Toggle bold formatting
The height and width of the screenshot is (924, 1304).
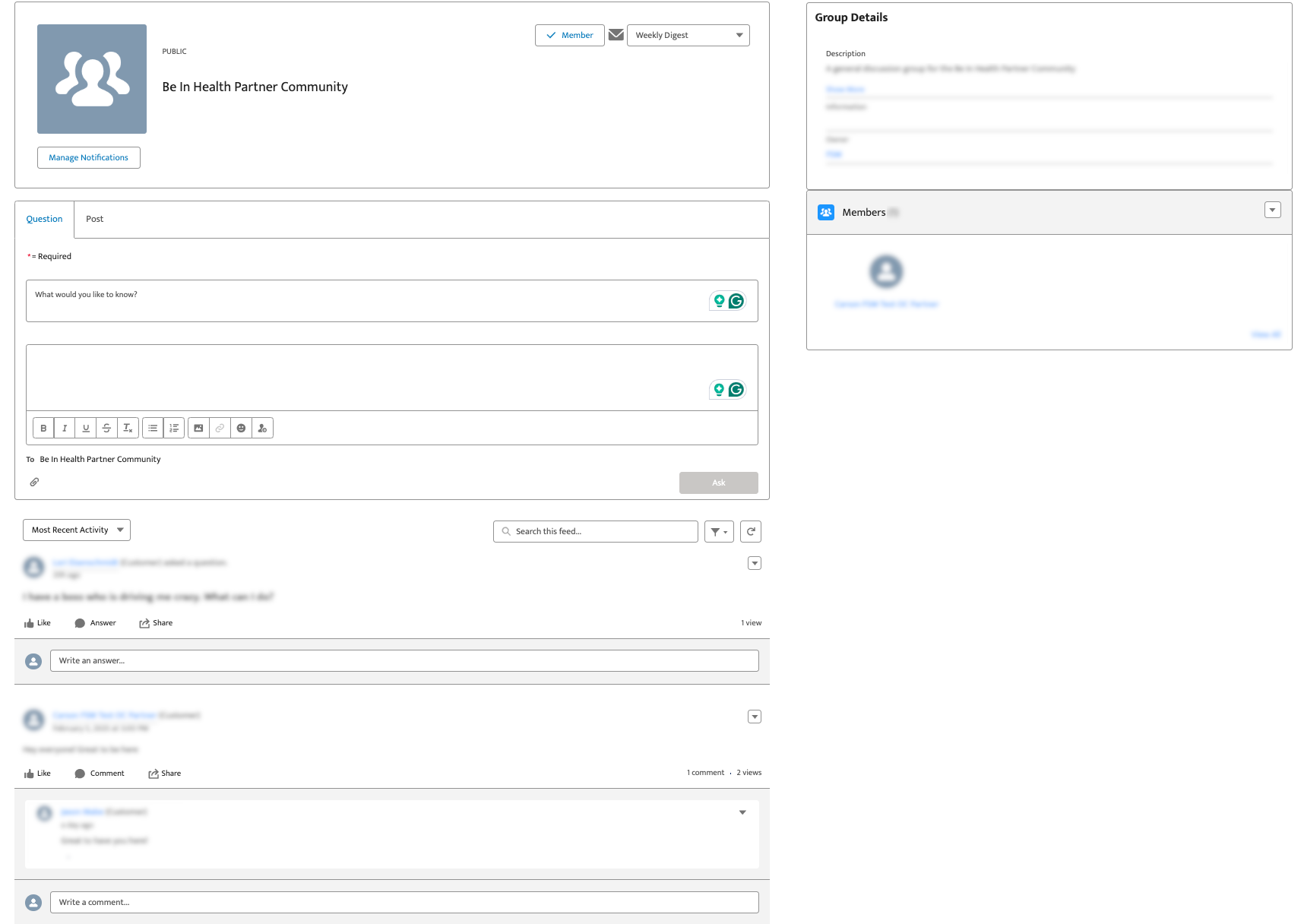[43, 428]
